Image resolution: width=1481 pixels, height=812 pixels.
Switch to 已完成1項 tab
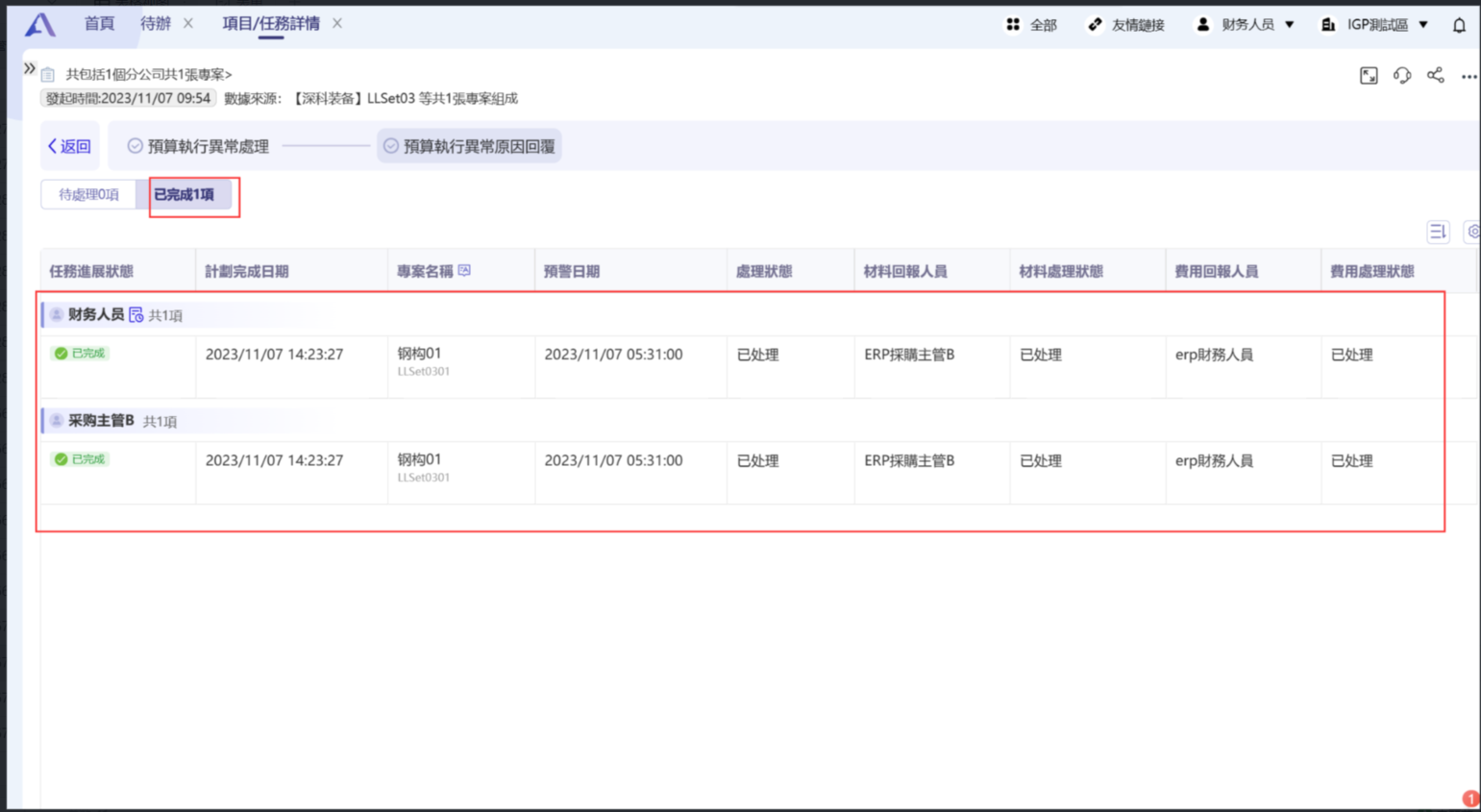coord(185,194)
